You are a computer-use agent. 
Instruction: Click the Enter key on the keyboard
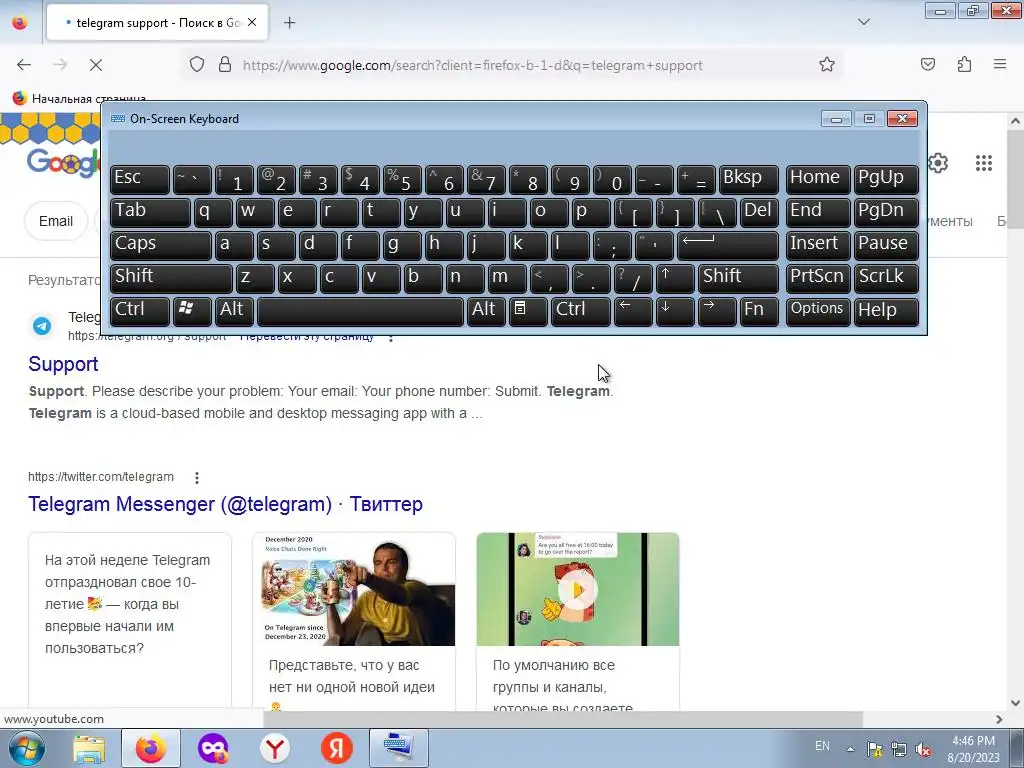point(728,245)
